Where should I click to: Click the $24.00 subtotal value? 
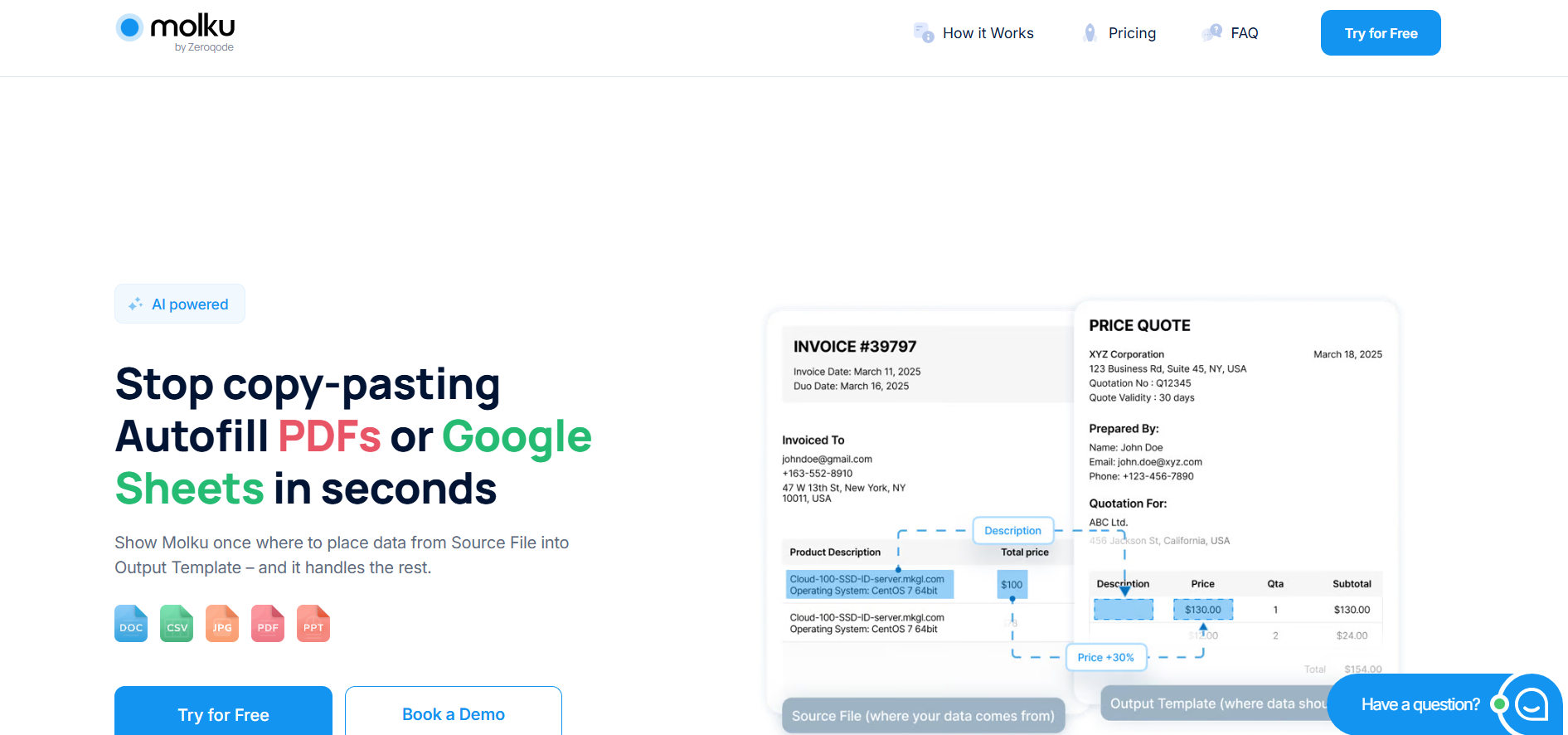1352,635
